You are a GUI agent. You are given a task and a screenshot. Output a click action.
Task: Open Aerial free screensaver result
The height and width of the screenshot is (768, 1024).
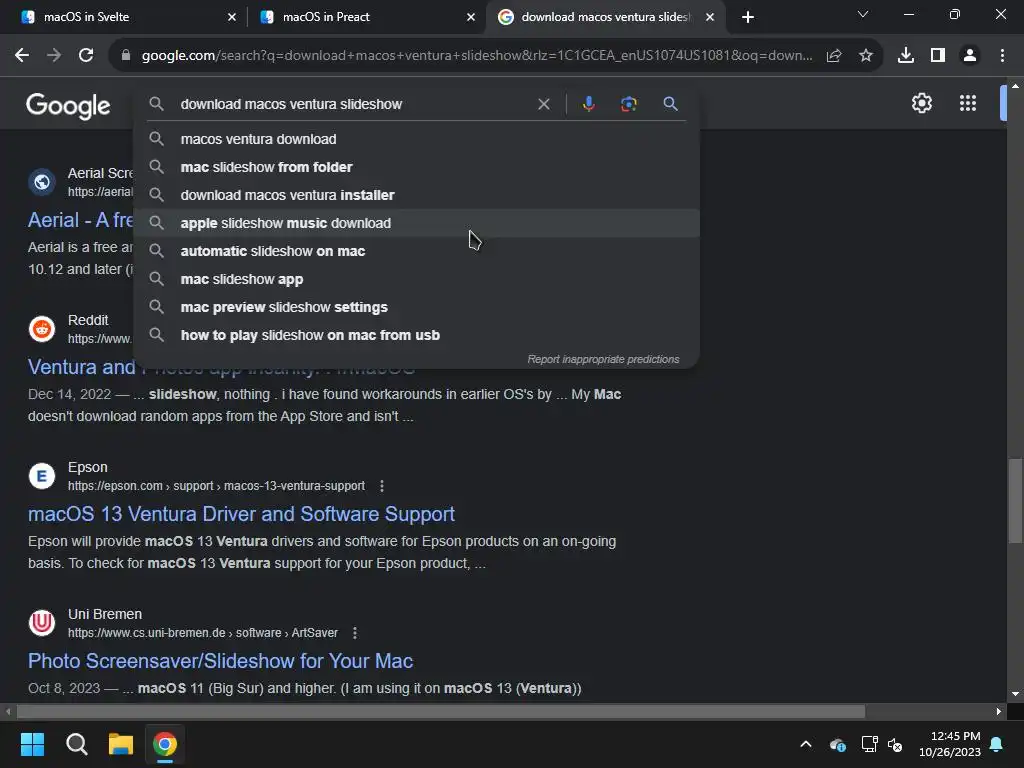[x=80, y=220]
